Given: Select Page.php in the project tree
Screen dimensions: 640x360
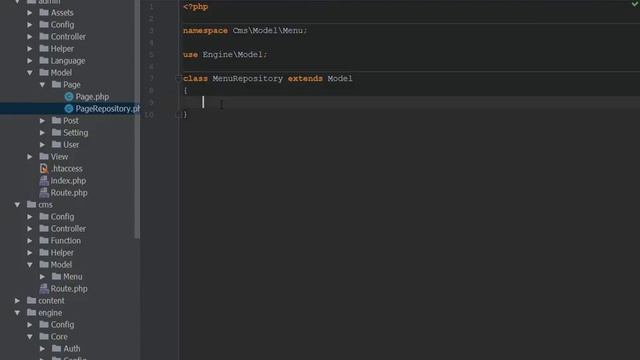Looking at the screenshot, I should click(x=92, y=97).
